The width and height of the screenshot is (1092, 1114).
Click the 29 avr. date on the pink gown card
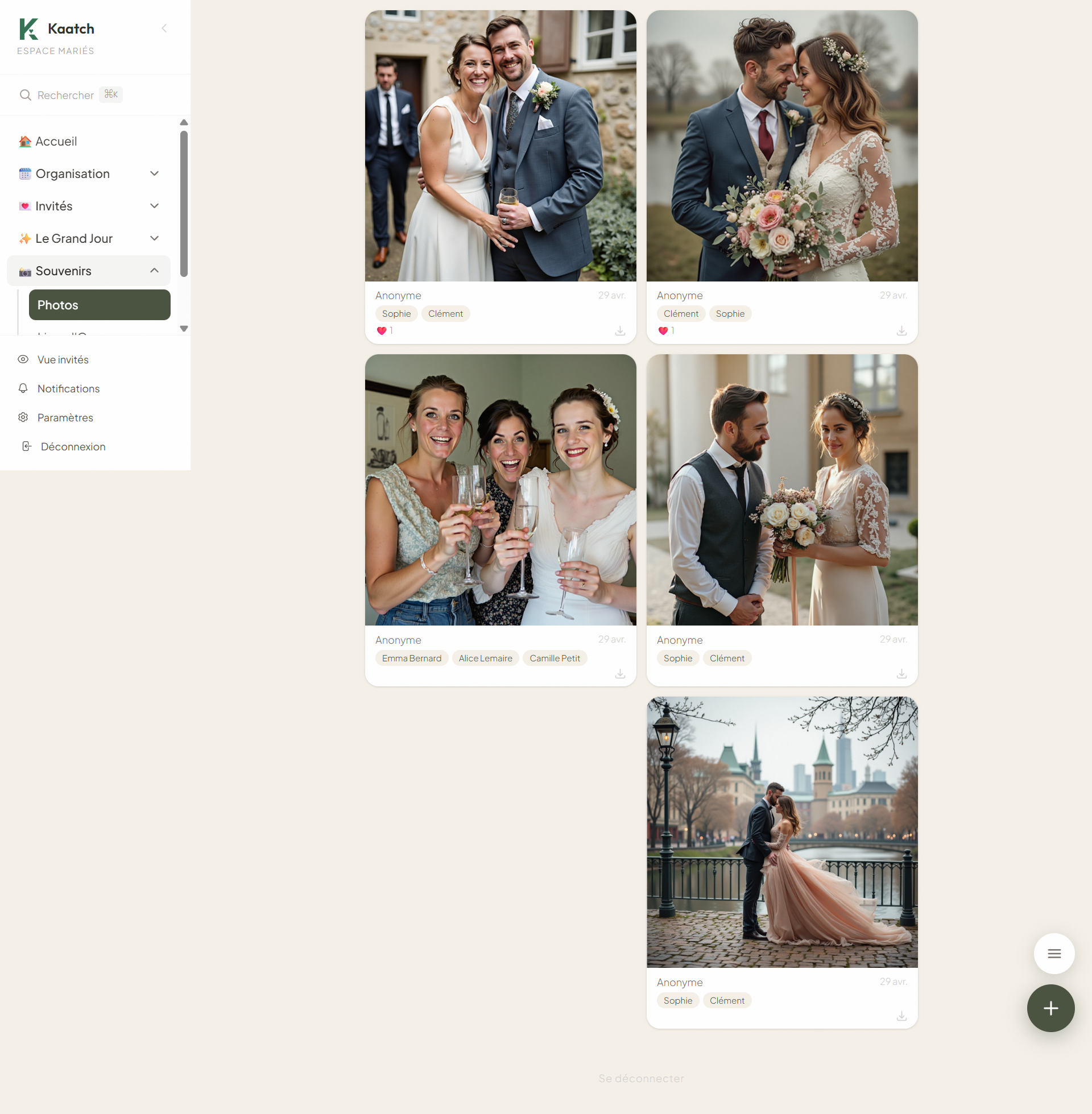coord(893,982)
